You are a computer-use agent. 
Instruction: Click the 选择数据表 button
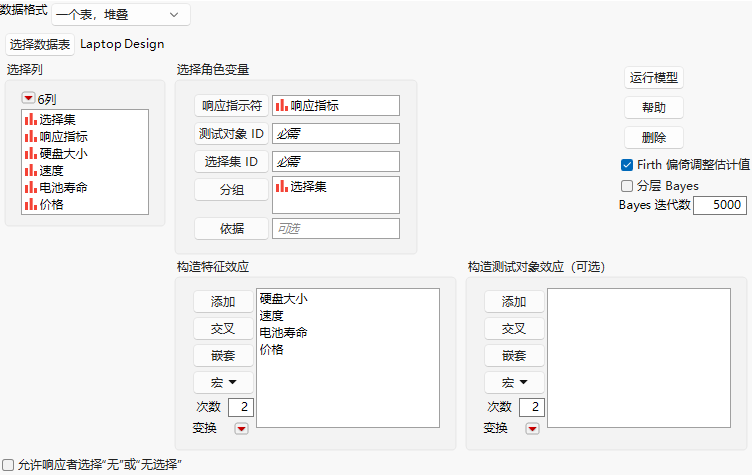pyautogui.click(x=40, y=45)
